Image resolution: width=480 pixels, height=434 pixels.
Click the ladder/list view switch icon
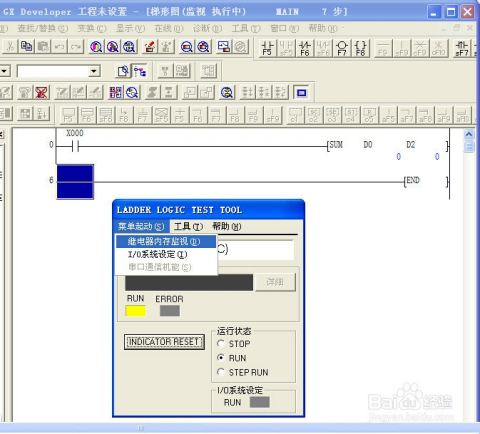[x=115, y=92]
